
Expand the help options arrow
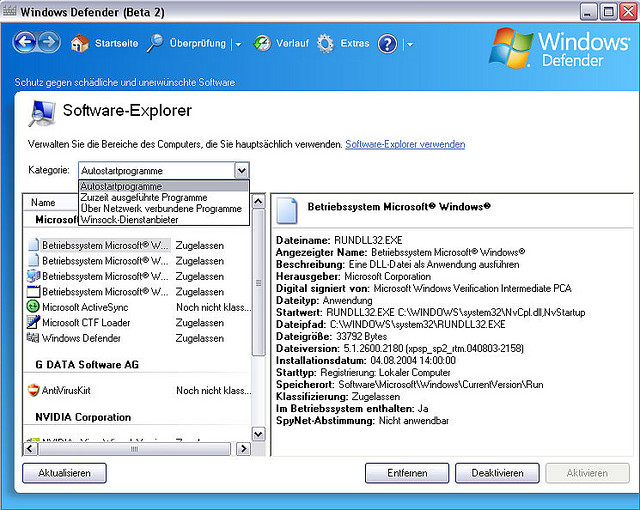(410, 44)
